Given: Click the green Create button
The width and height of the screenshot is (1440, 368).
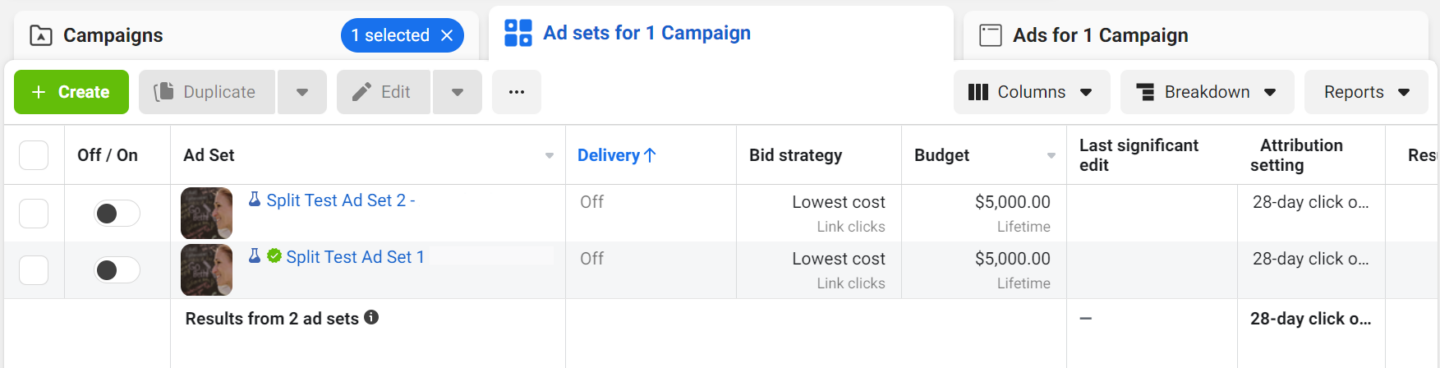Looking at the screenshot, I should pyautogui.click(x=71, y=92).
